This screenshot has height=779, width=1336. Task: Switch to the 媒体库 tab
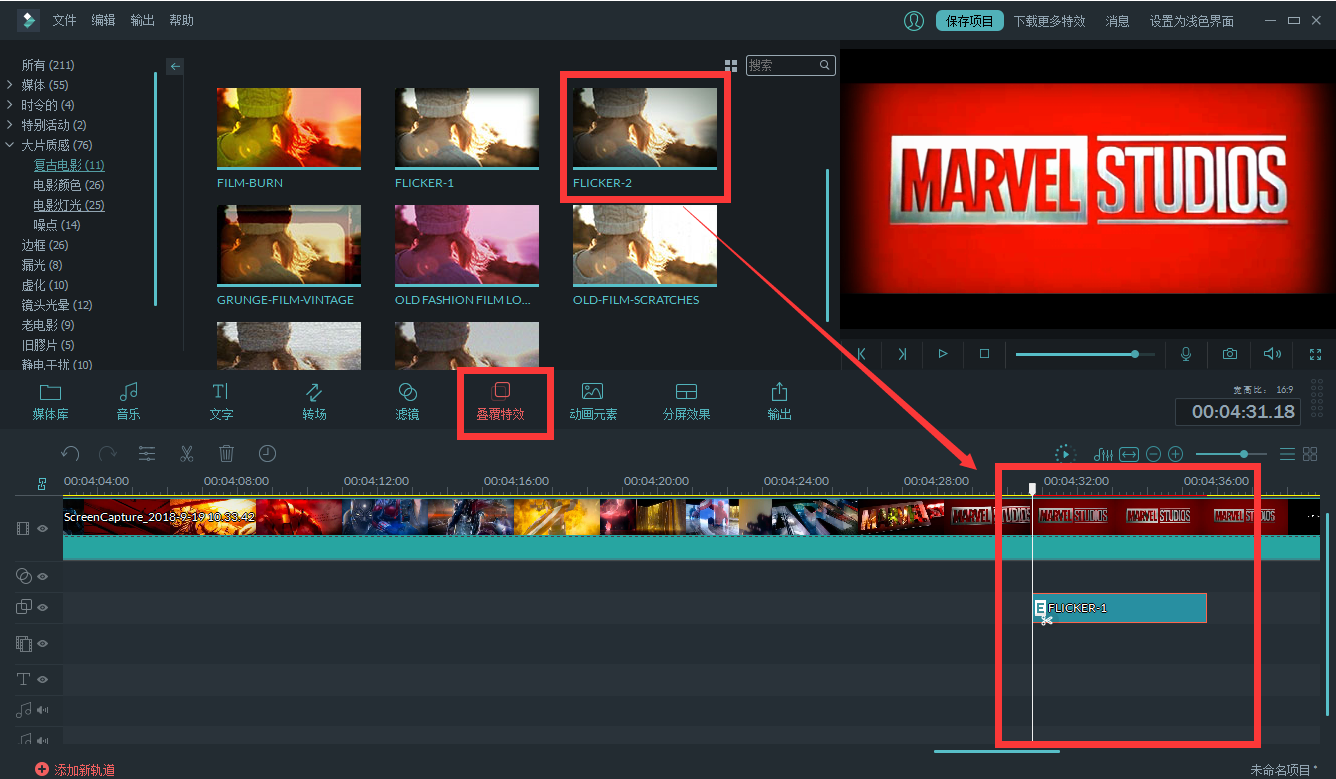50,401
